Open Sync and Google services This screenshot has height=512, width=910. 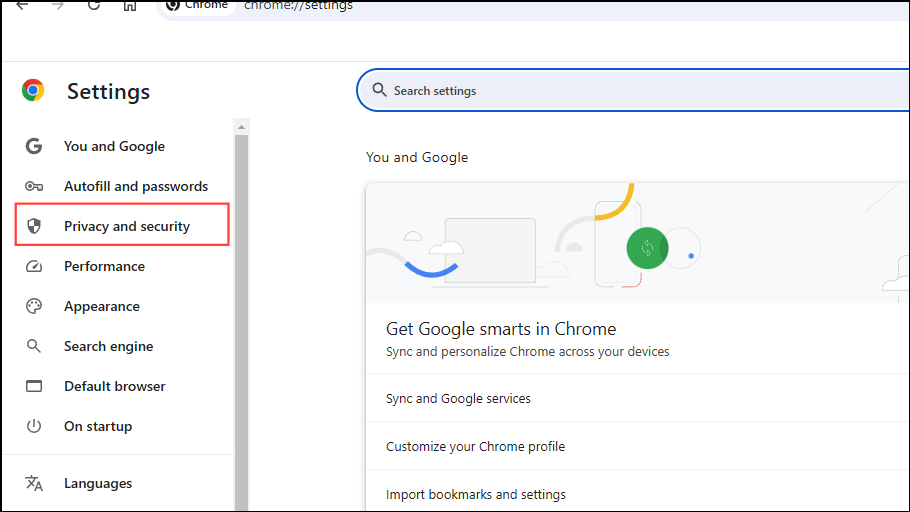637,398
